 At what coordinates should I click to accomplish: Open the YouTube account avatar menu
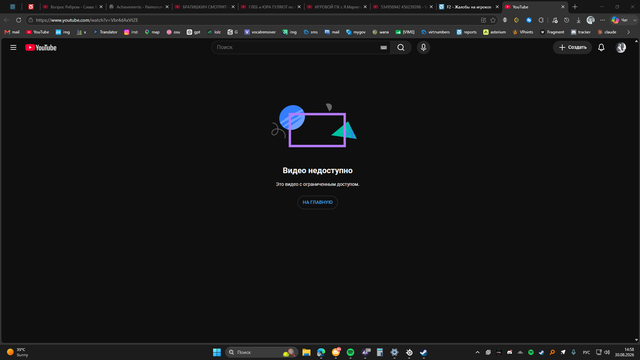[621, 48]
